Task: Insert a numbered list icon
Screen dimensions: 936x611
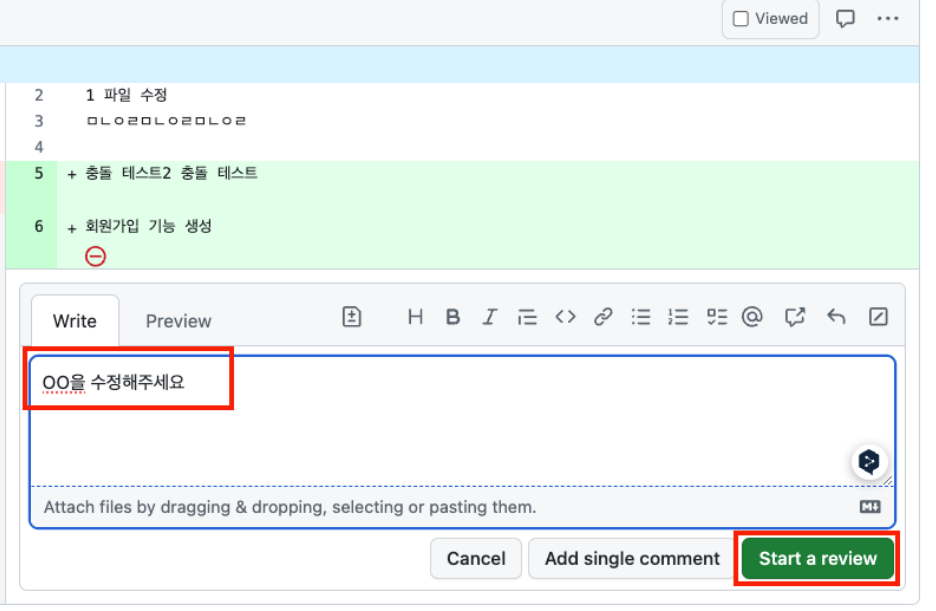Action: tap(678, 316)
